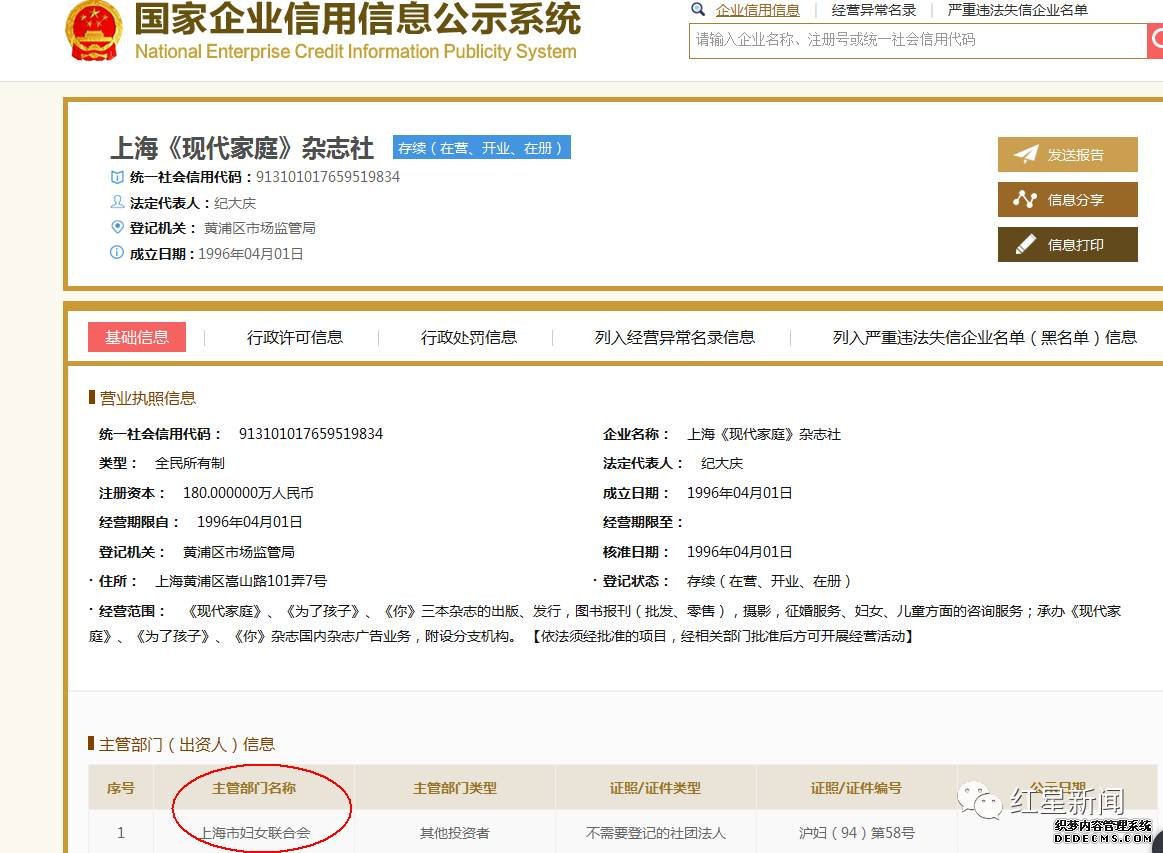
Task: Focus the enterprise name search input
Action: (x=917, y=40)
